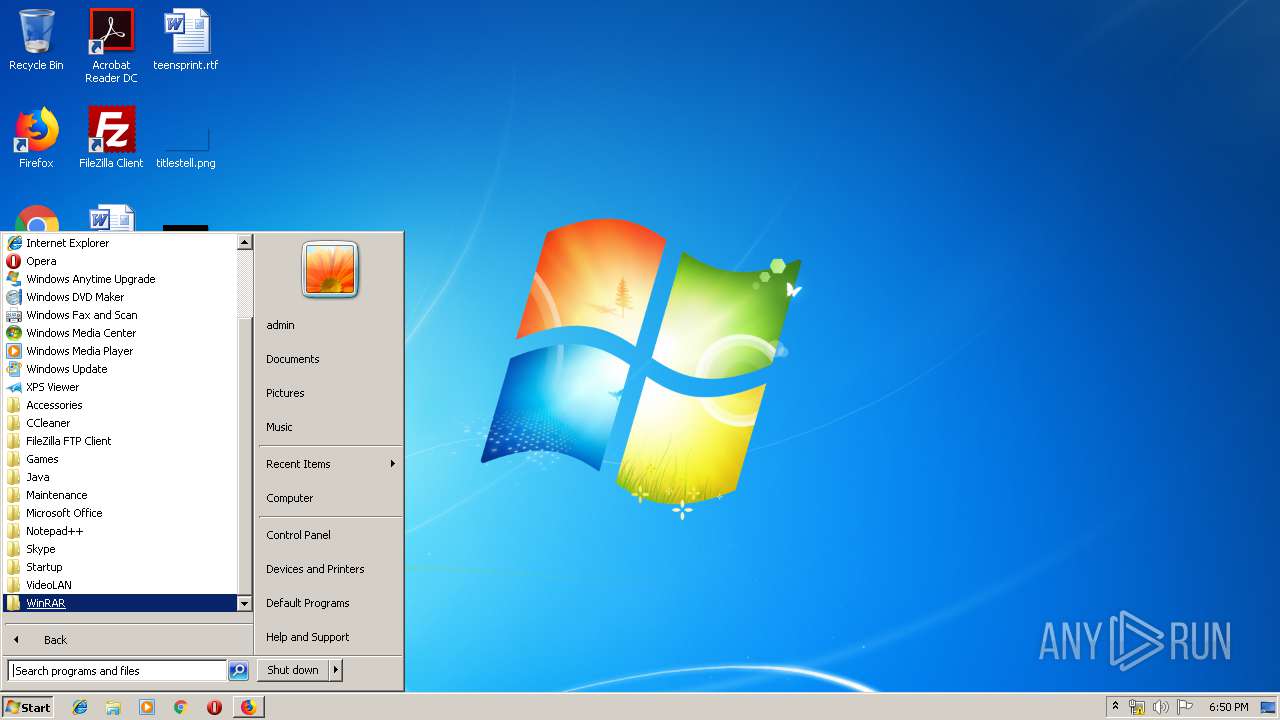Click the search magnifier button

[238, 671]
